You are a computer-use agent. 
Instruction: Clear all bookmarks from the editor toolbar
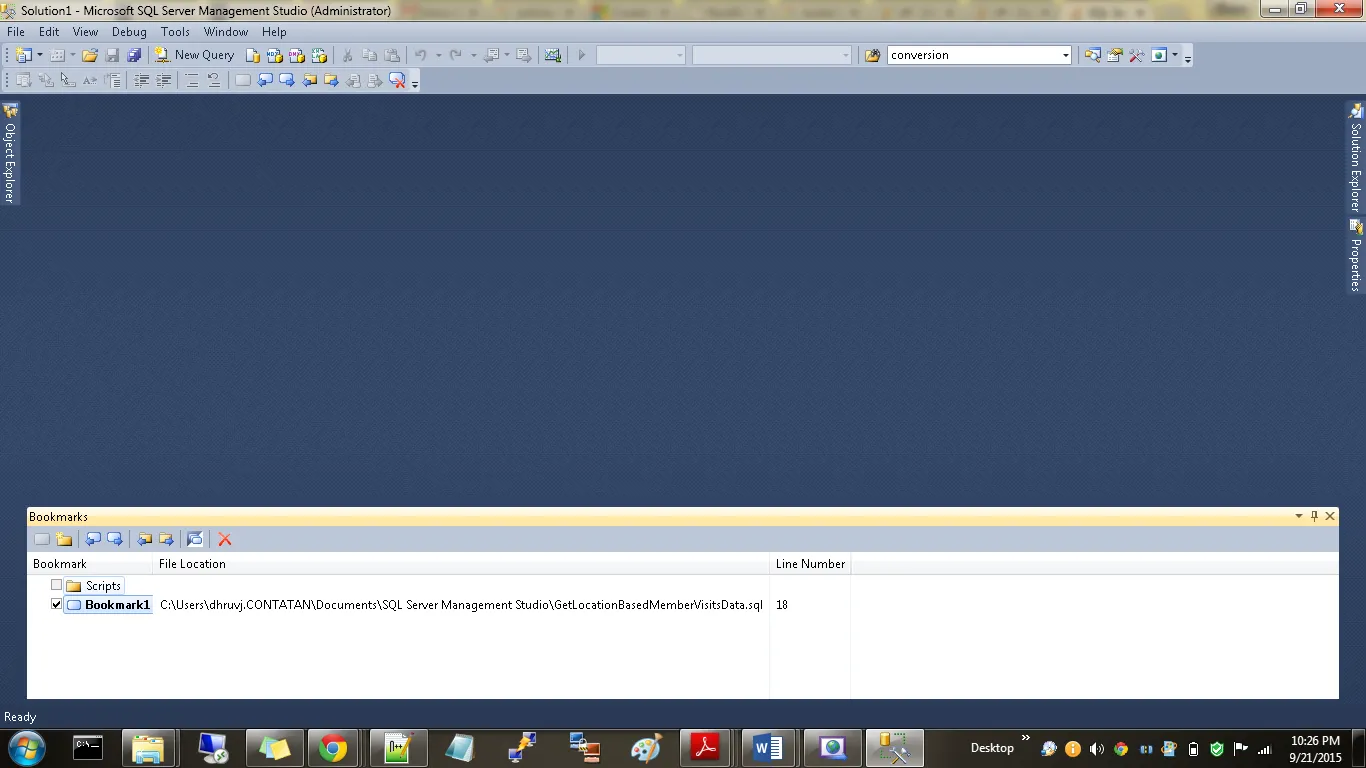tap(397, 80)
